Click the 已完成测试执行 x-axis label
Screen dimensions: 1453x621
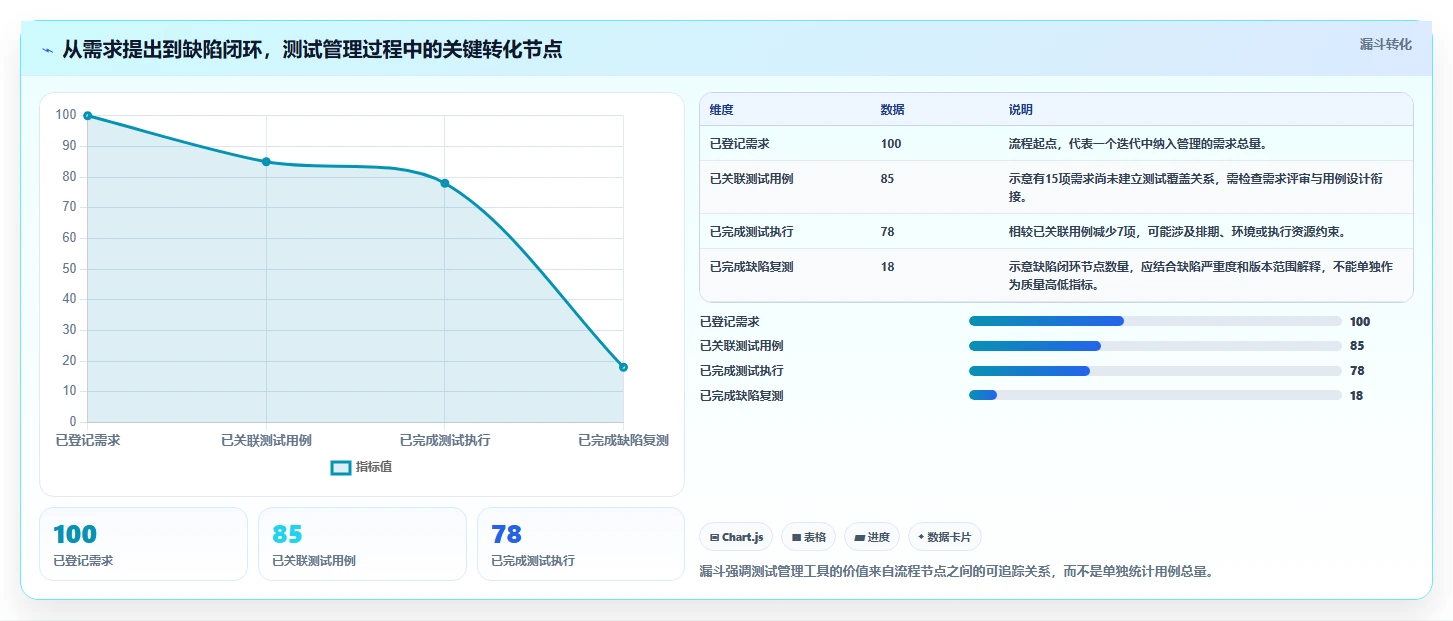445,440
